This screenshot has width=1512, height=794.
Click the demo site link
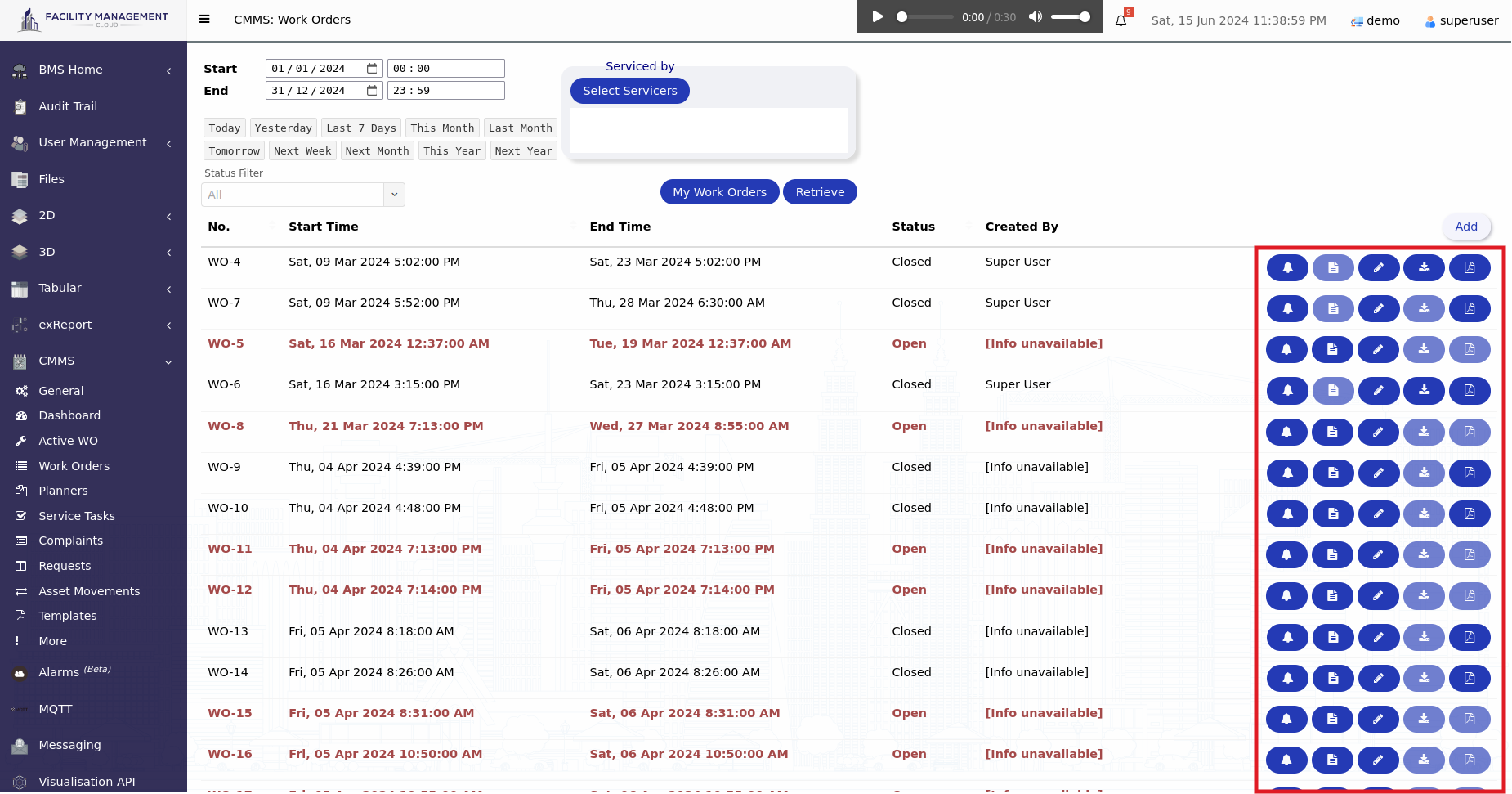1376,20
